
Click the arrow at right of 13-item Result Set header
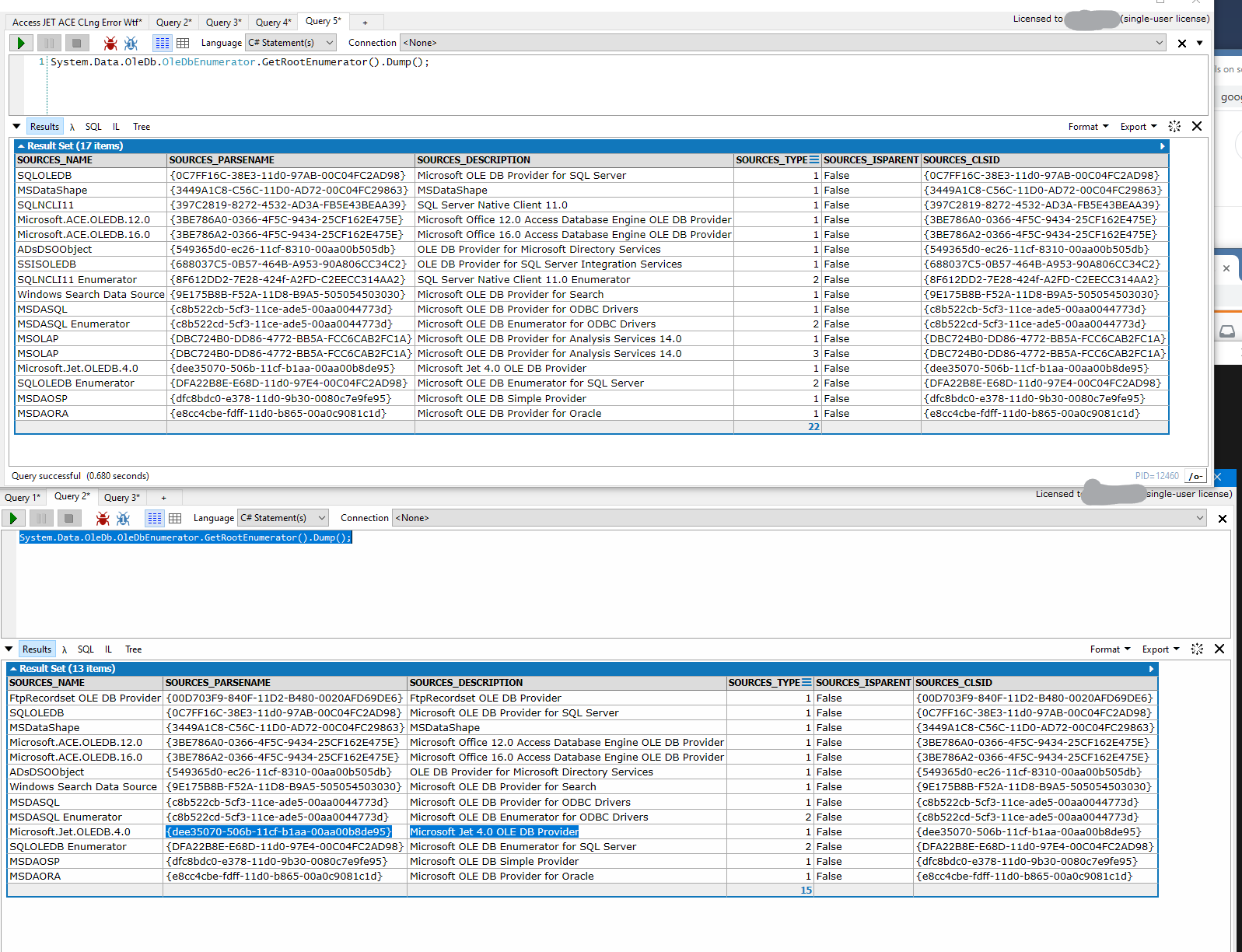(1152, 669)
